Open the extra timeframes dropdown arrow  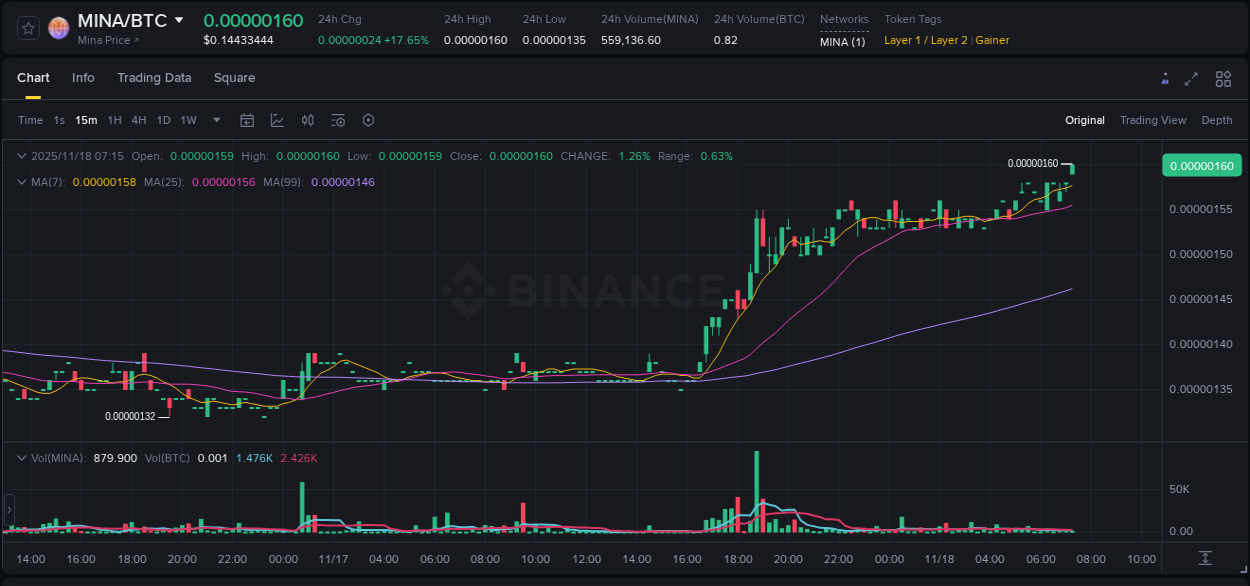click(216, 120)
